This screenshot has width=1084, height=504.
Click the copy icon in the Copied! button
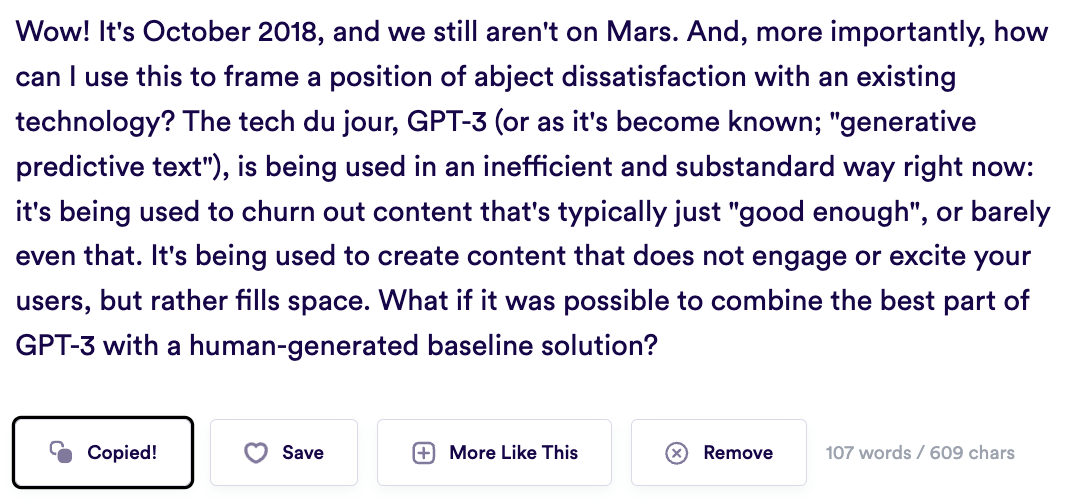pyautogui.click(x=61, y=452)
